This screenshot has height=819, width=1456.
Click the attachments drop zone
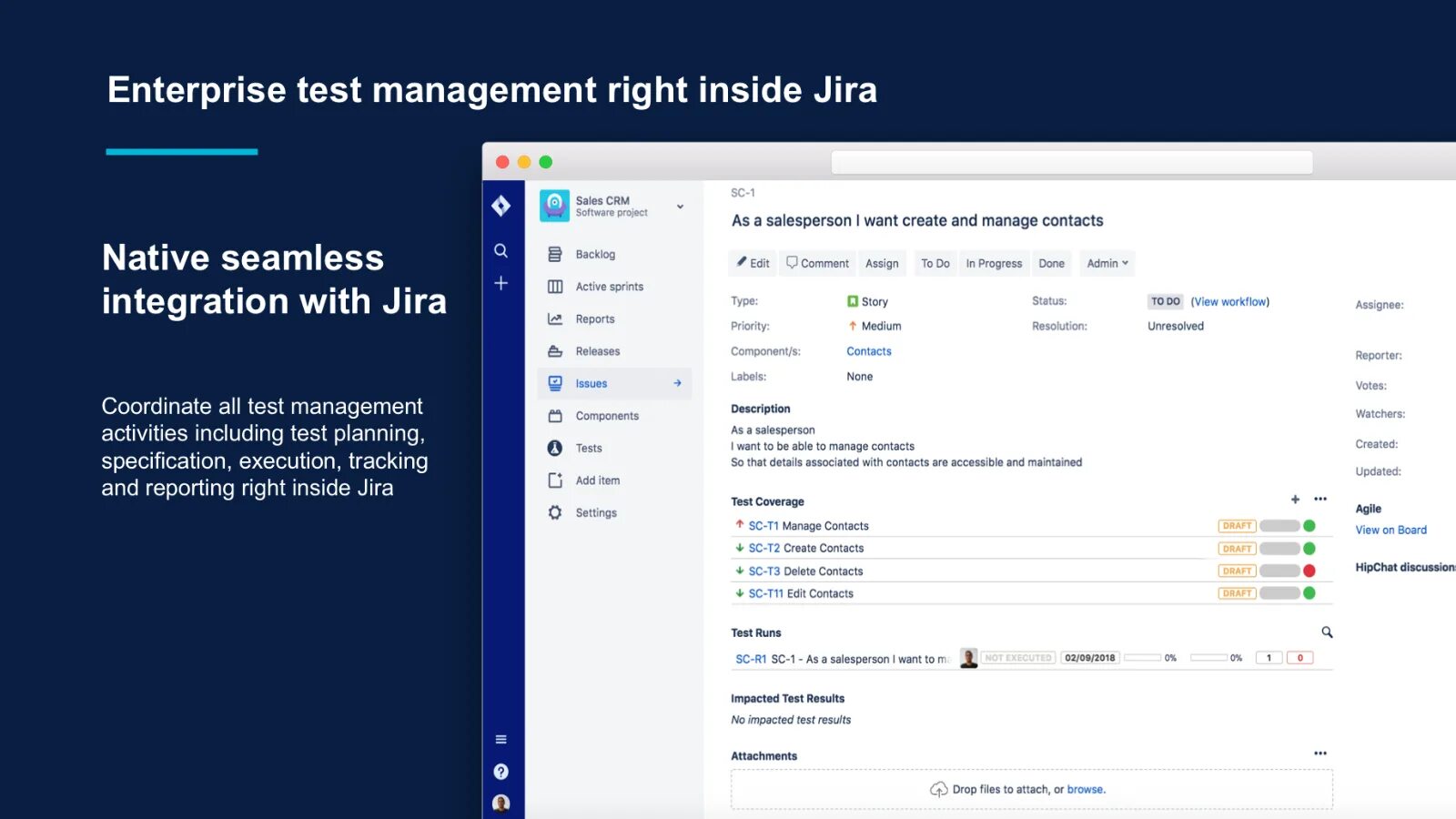[1032, 789]
